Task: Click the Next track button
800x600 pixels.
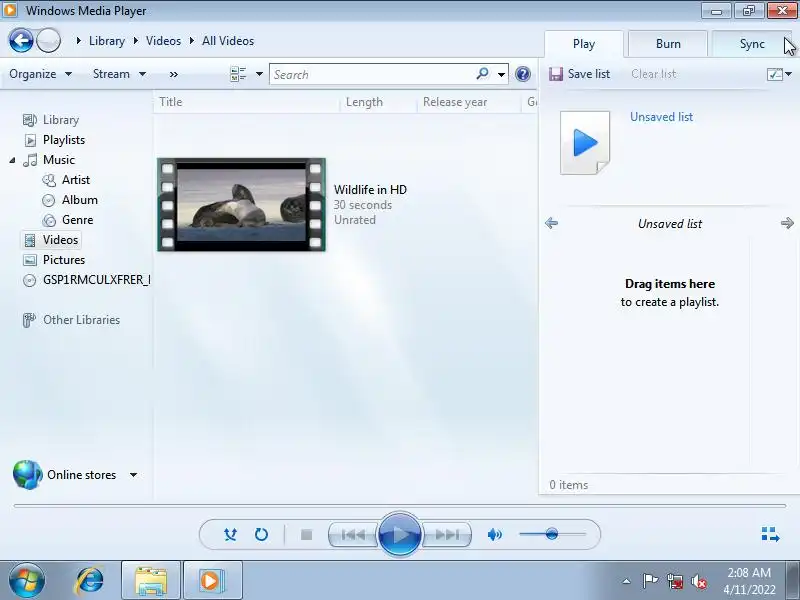Action: click(x=447, y=535)
